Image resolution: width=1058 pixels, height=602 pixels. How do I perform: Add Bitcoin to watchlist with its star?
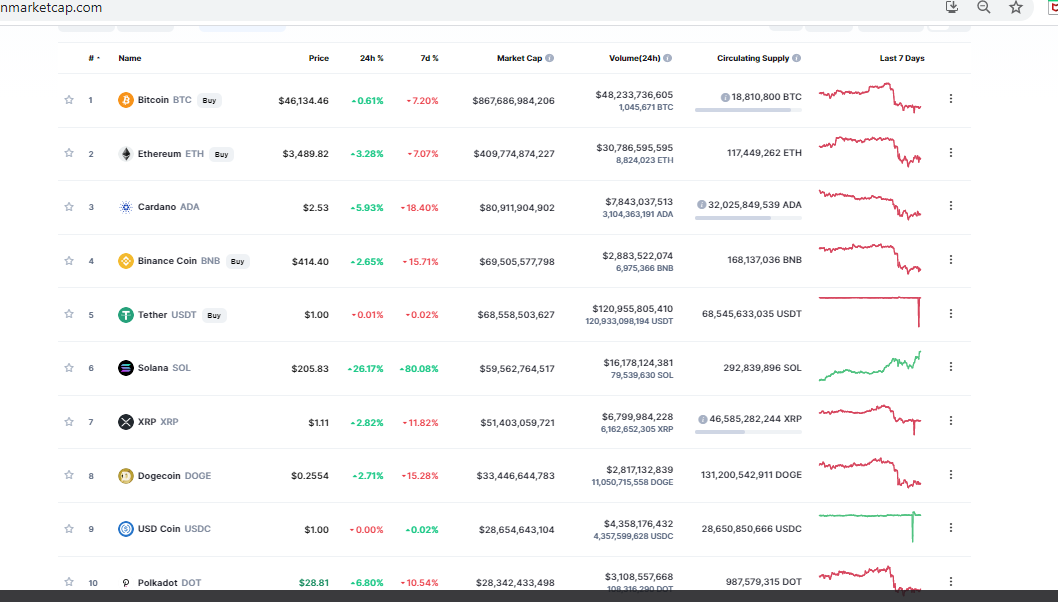(x=69, y=100)
